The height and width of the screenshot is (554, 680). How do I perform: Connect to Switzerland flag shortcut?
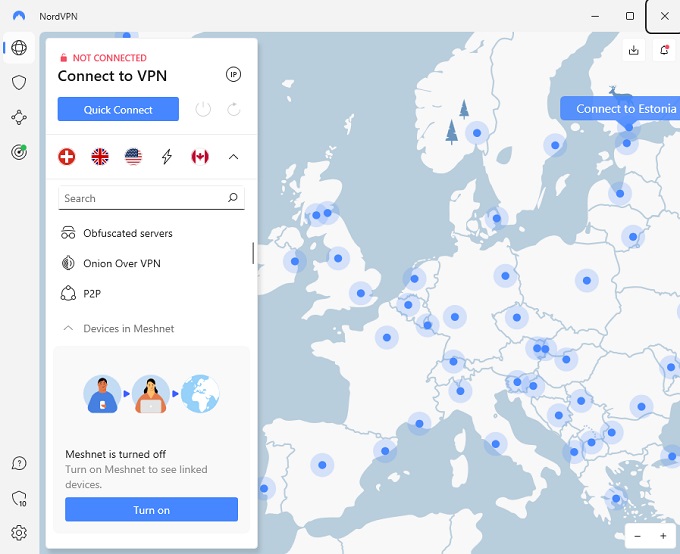click(x=67, y=157)
